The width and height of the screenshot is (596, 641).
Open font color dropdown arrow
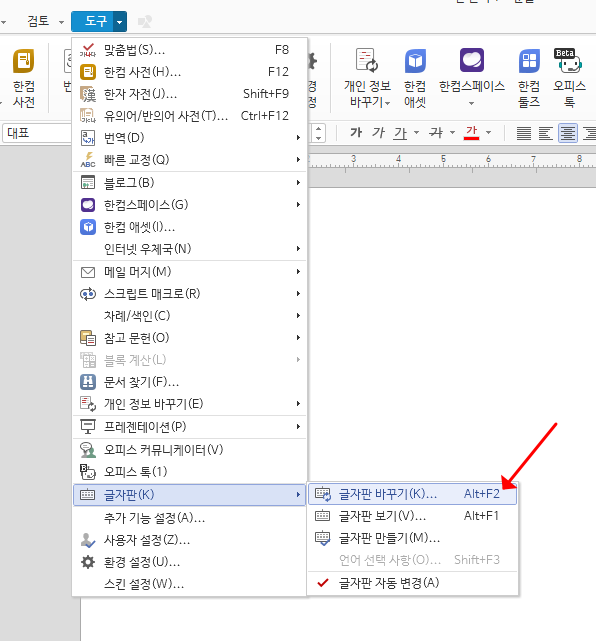point(488,132)
